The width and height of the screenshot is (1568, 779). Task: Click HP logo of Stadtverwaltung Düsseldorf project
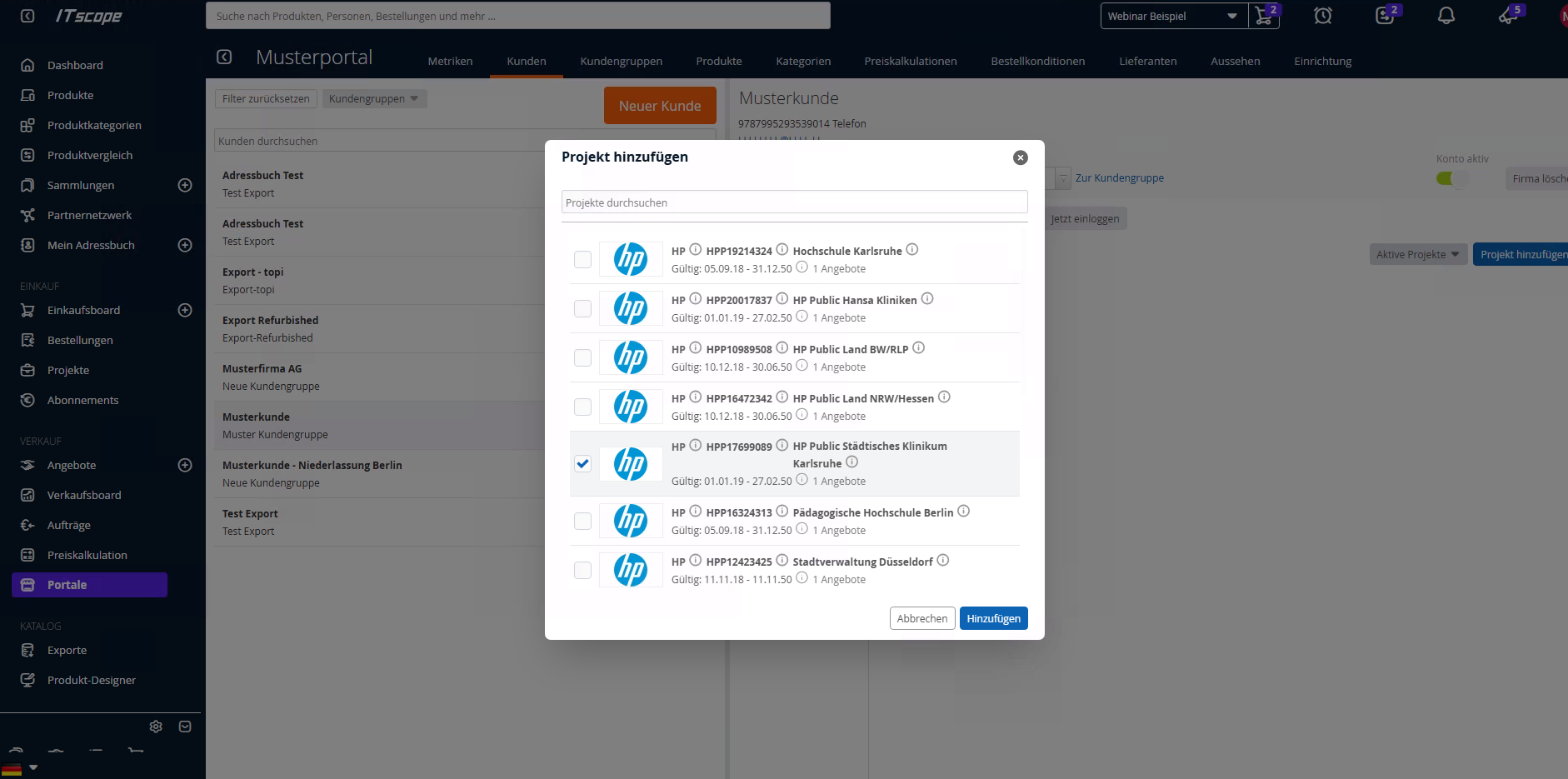(x=631, y=570)
